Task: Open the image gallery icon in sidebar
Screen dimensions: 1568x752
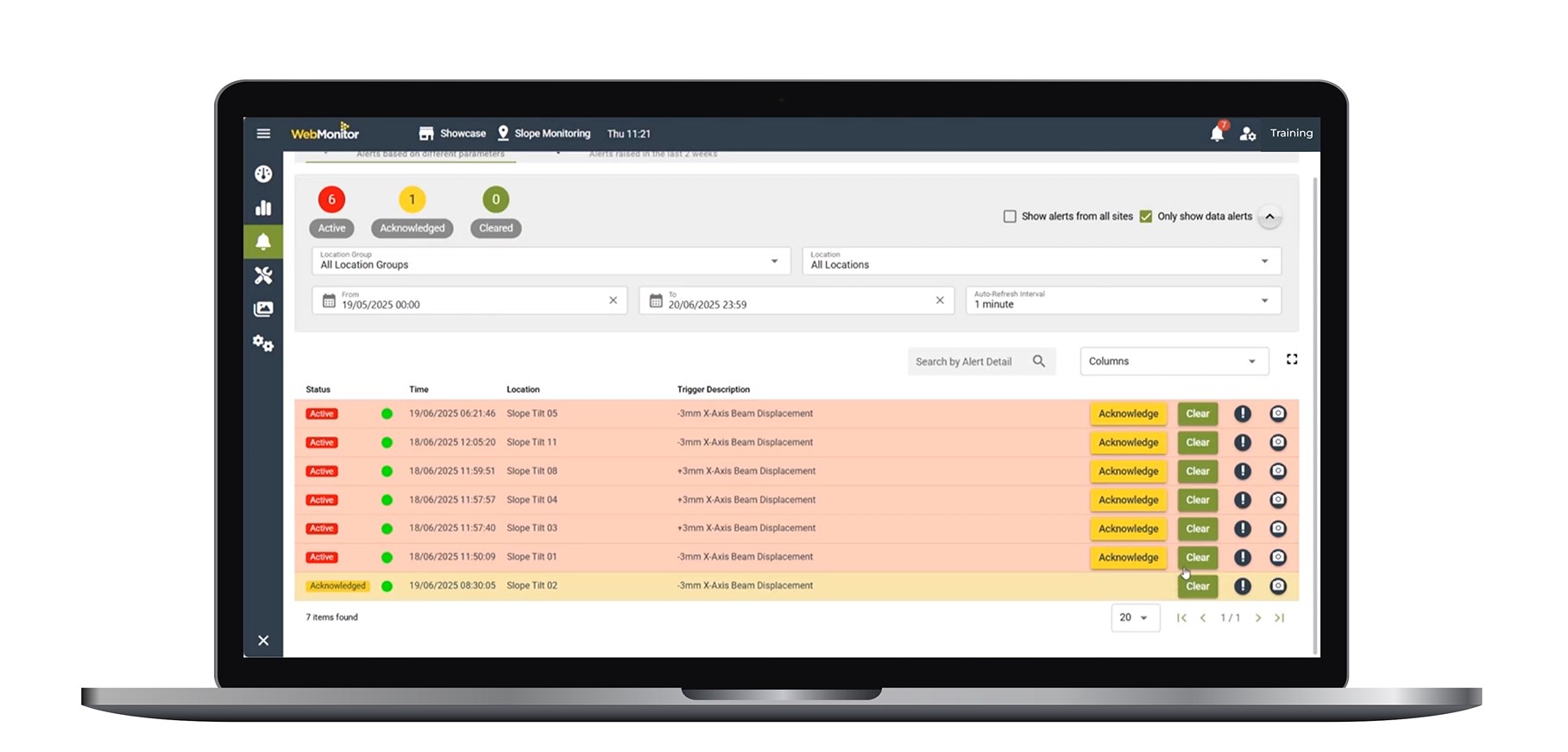Action: click(263, 309)
